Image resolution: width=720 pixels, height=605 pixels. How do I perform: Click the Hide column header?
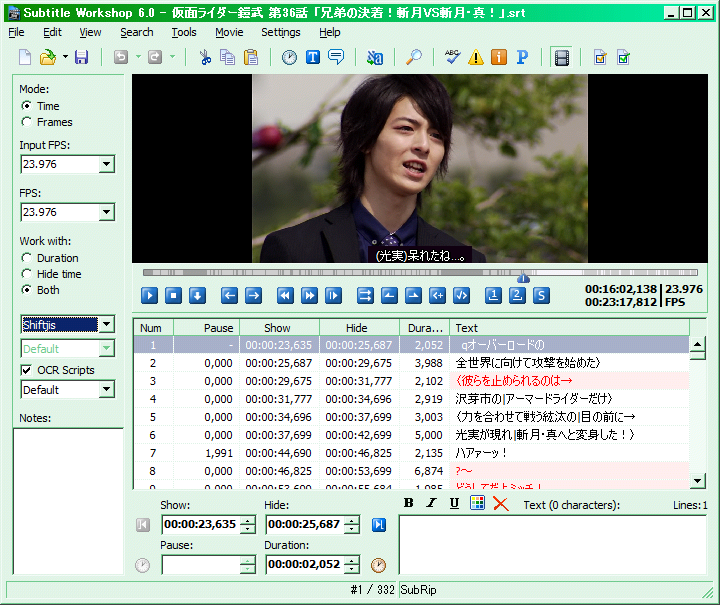(x=359, y=328)
